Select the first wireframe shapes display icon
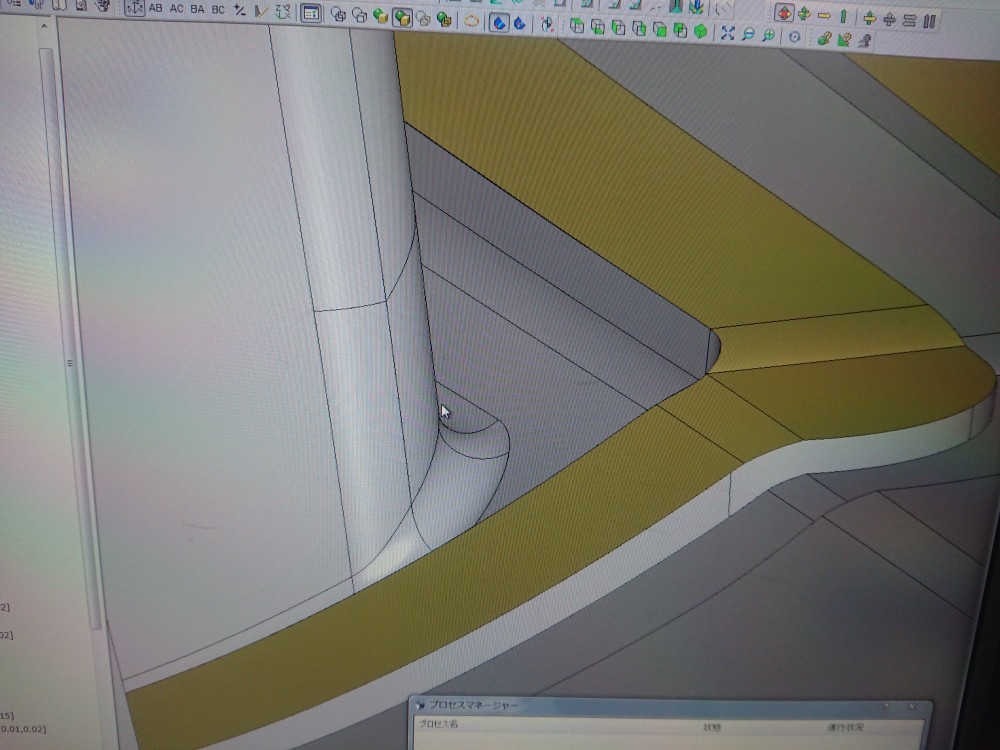 coord(338,15)
